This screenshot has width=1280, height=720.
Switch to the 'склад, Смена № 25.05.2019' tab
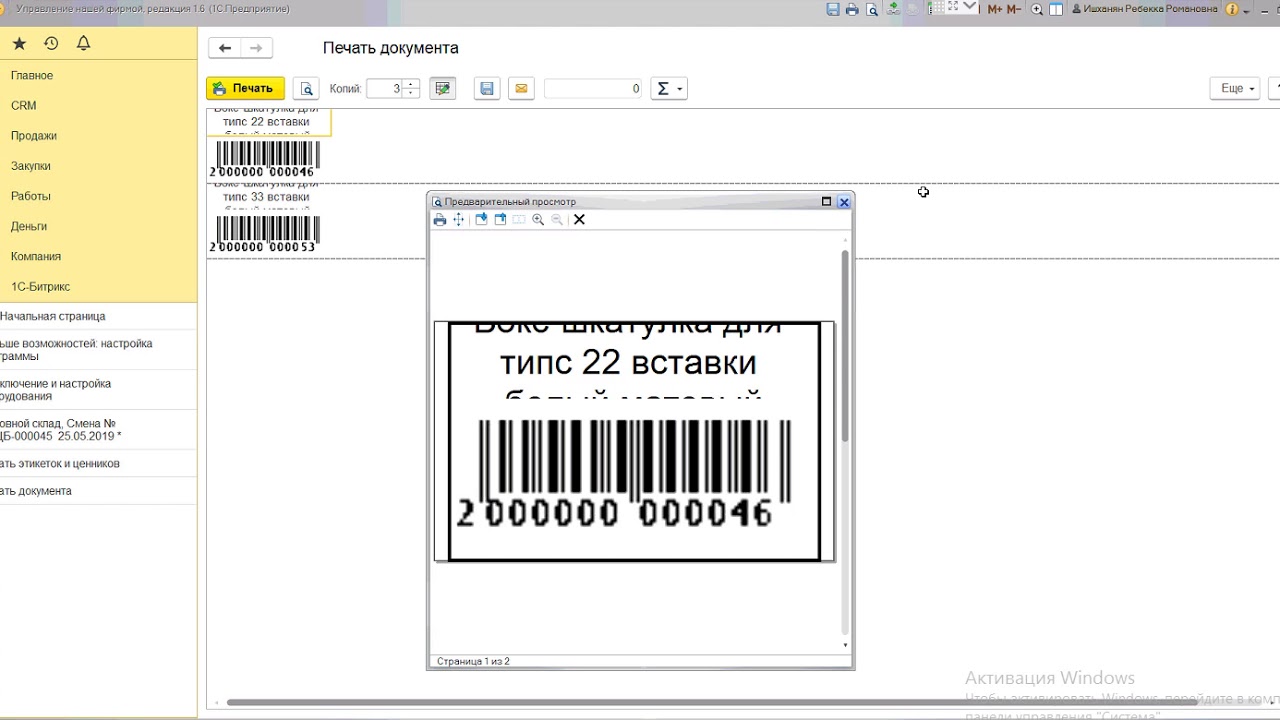(x=98, y=430)
